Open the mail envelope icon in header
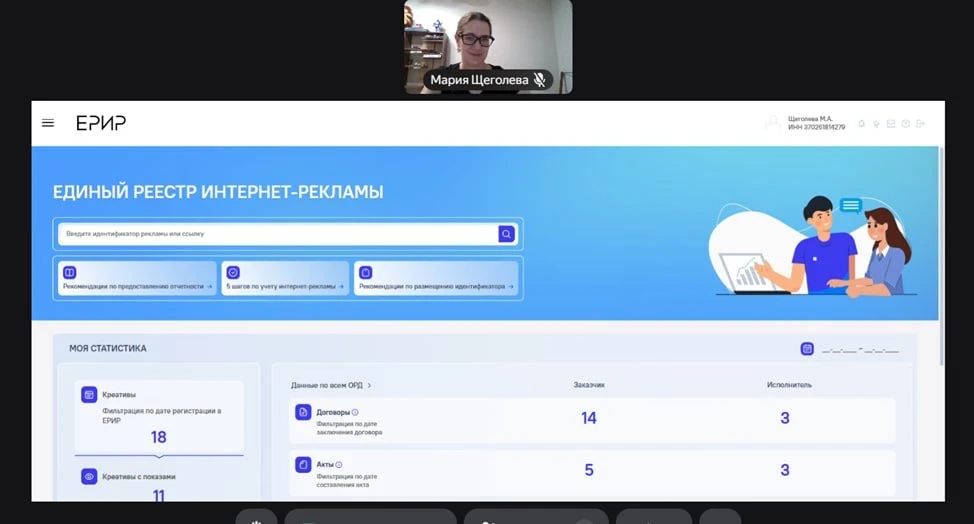The height and width of the screenshot is (524, 974). (891, 124)
